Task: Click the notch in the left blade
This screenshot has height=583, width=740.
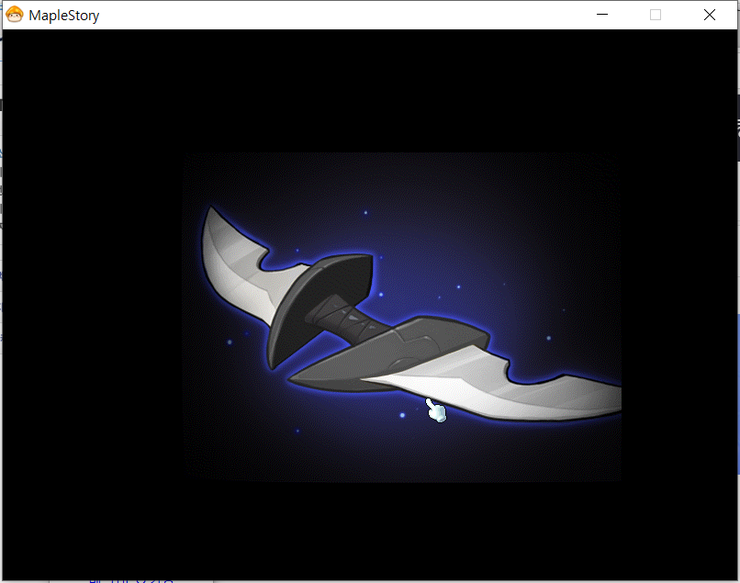Action: pyautogui.click(x=265, y=260)
